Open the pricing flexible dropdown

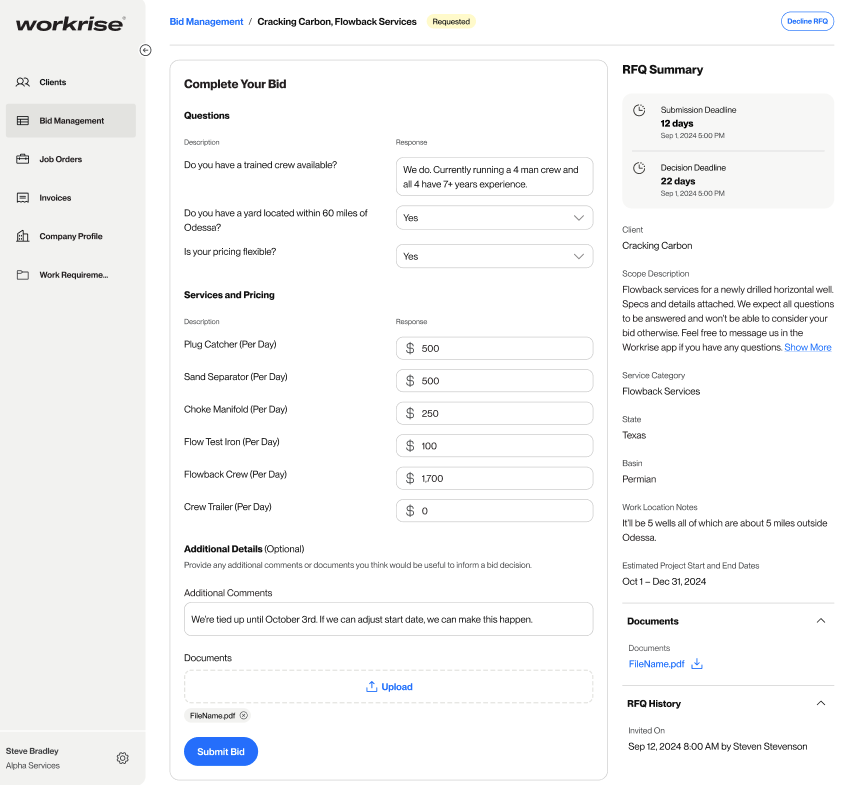click(494, 256)
